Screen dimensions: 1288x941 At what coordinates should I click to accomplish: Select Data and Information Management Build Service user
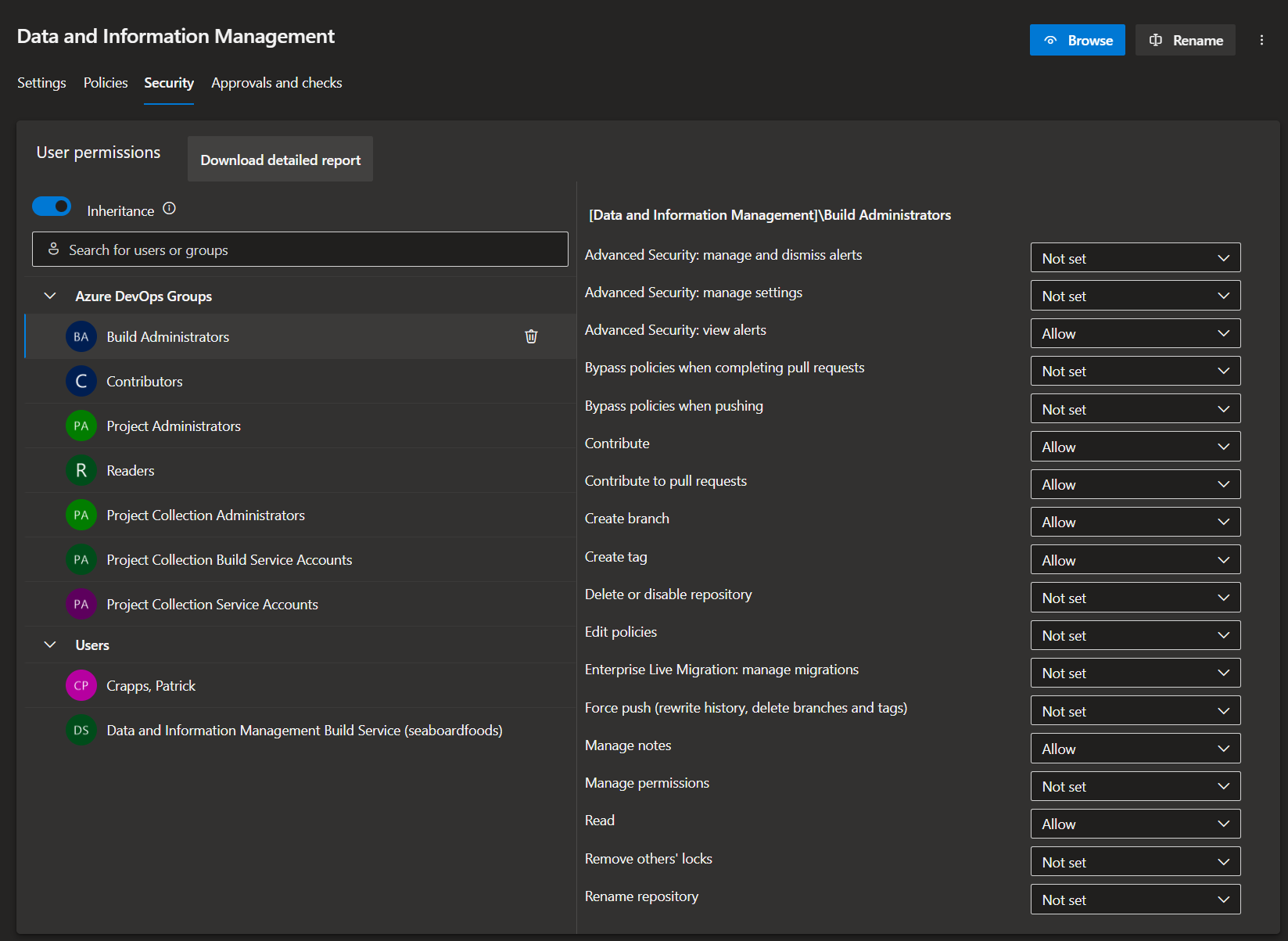(x=300, y=730)
